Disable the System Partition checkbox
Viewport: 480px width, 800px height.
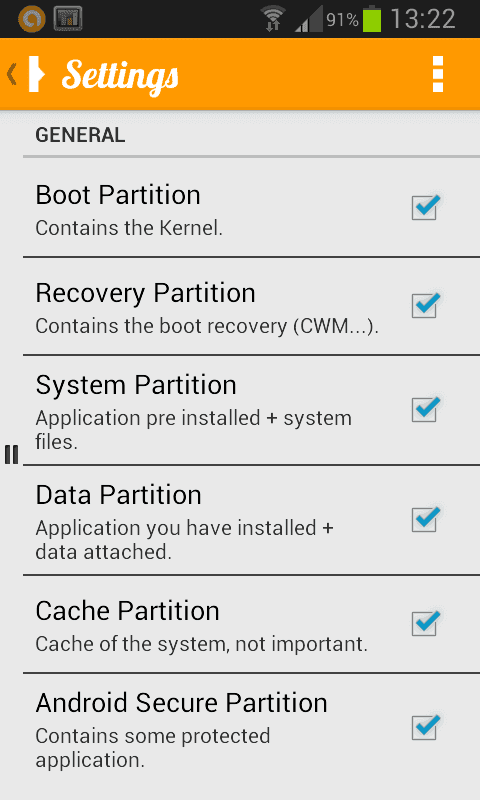pyautogui.click(x=425, y=409)
